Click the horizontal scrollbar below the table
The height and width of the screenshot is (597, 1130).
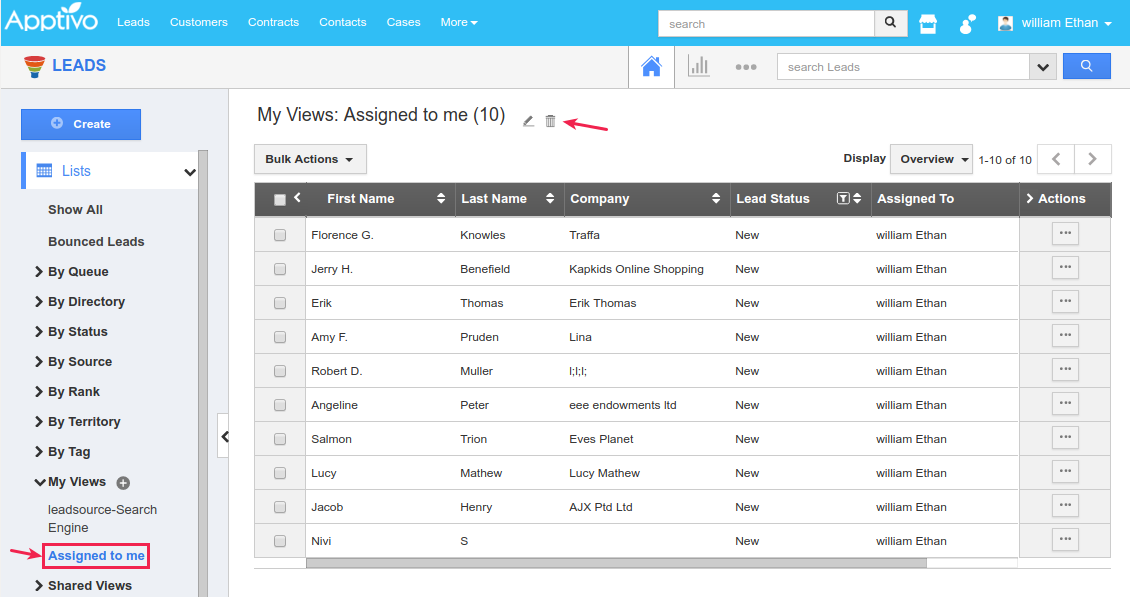click(615, 563)
